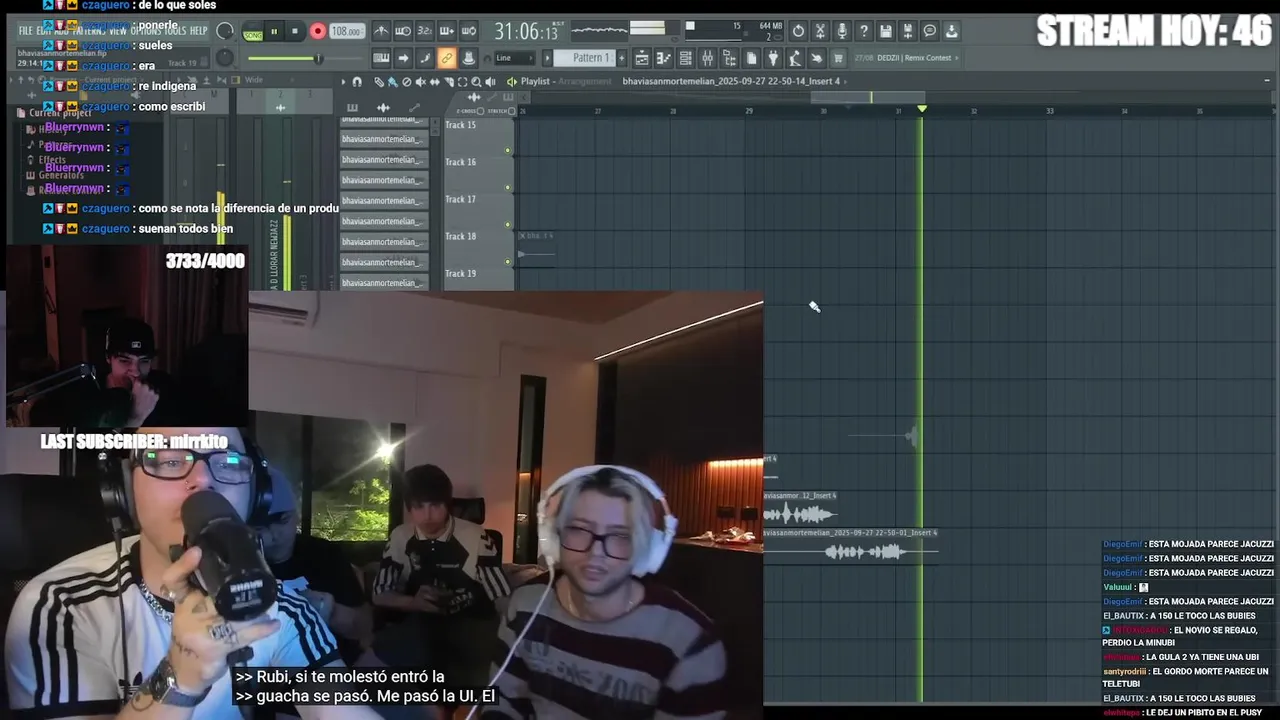Click the main volume knob
Image resolution: width=1280 pixels, height=720 pixels.
(225, 31)
